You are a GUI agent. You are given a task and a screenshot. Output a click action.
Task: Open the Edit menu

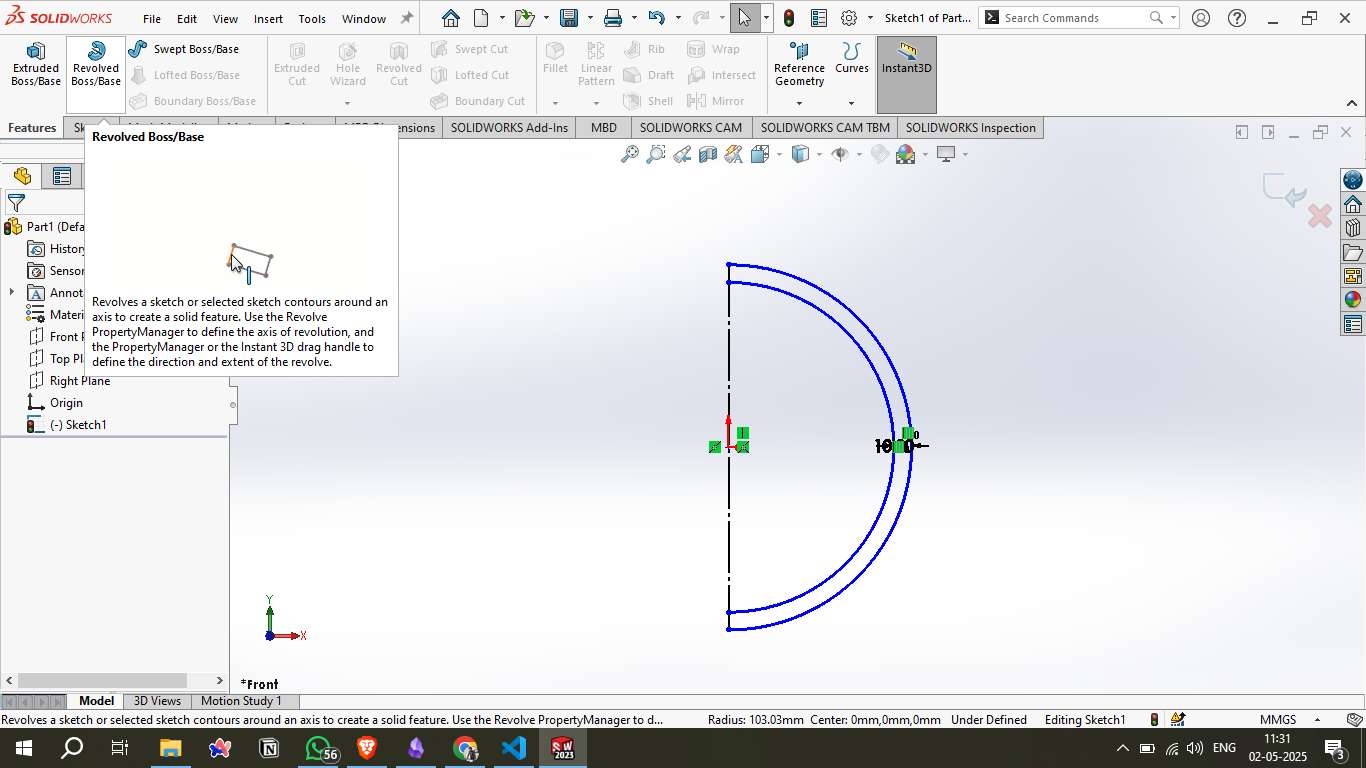(x=187, y=19)
